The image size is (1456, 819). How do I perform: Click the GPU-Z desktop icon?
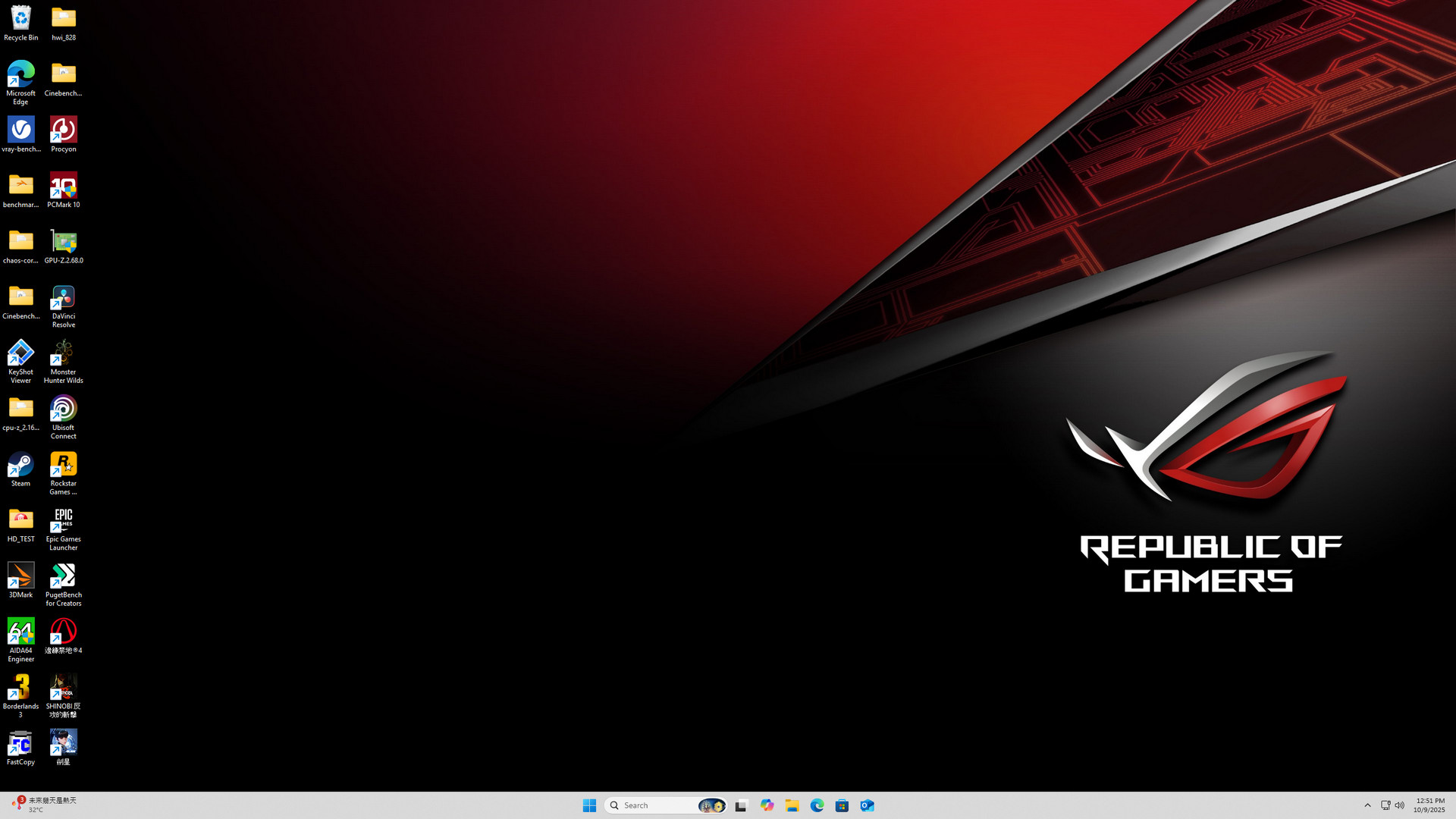pyautogui.click(x=64, y=242)
